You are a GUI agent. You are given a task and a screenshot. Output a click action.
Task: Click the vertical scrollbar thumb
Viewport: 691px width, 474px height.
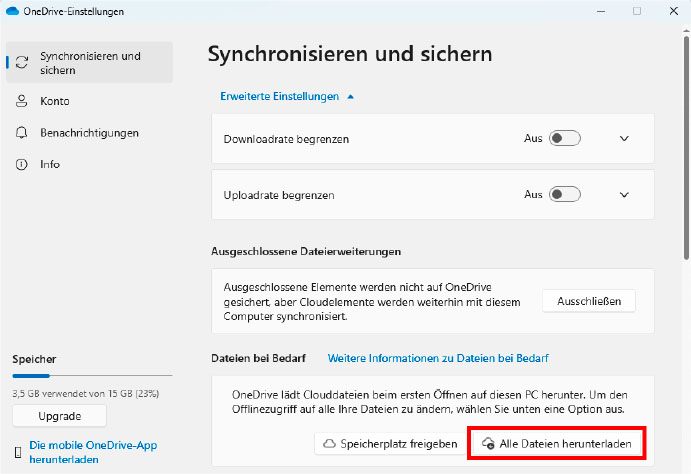click(x=686, y=148)
